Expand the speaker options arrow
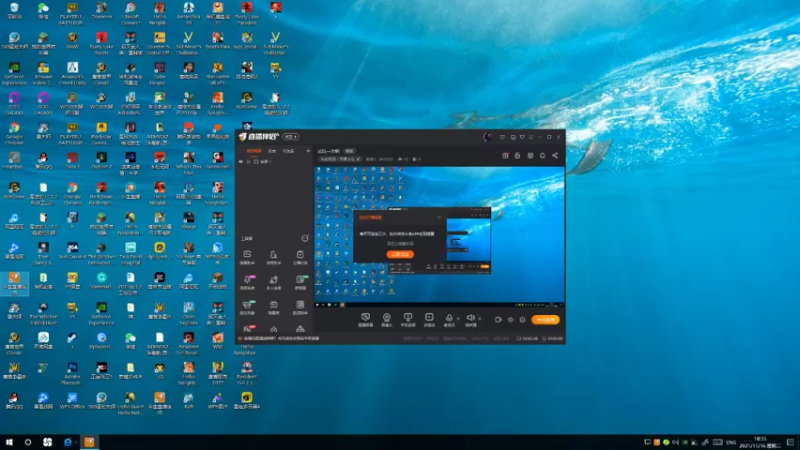This screenshot has height=450, width=800. (480, 319)
